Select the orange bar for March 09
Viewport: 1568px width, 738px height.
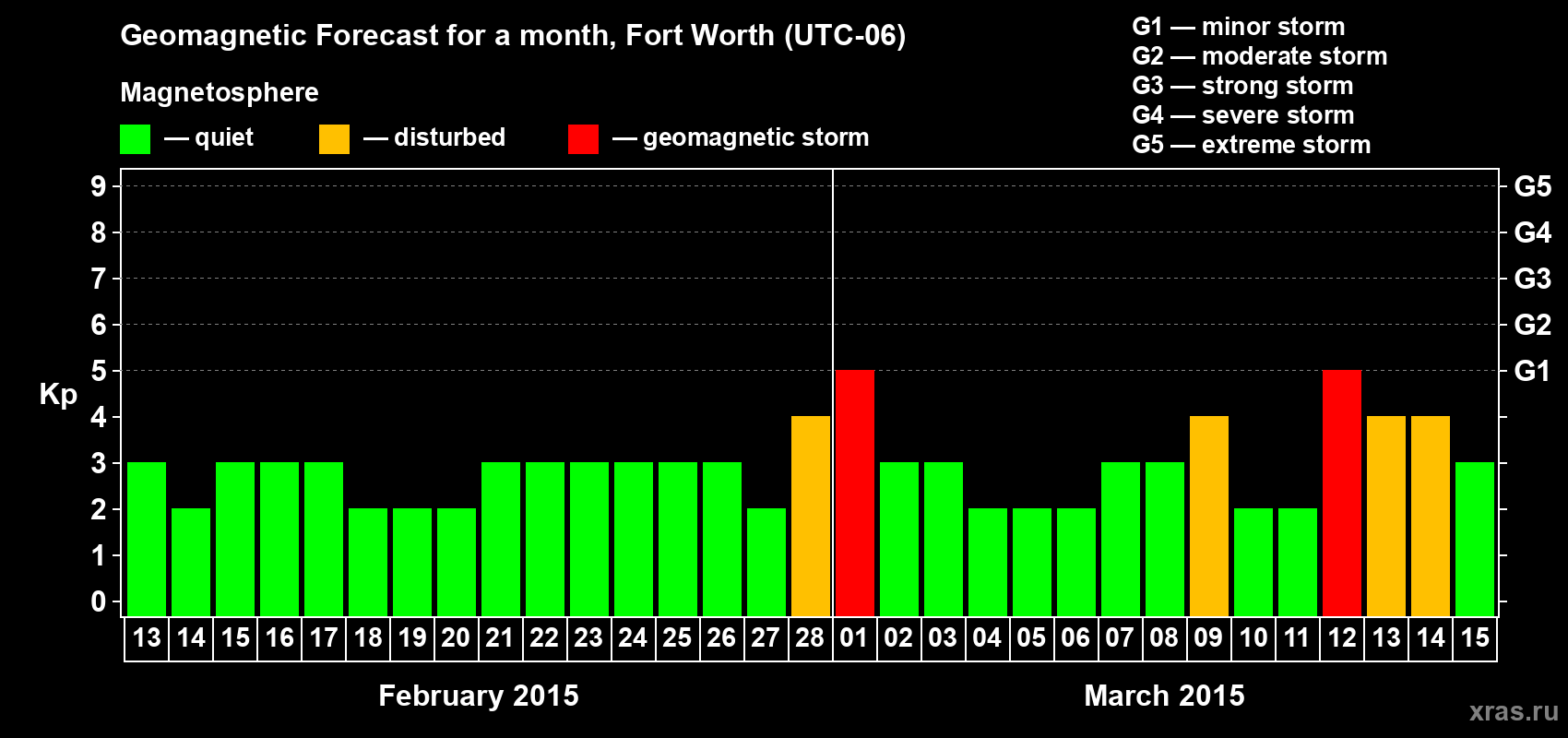pyautogui.click(x=1209, y=517)
